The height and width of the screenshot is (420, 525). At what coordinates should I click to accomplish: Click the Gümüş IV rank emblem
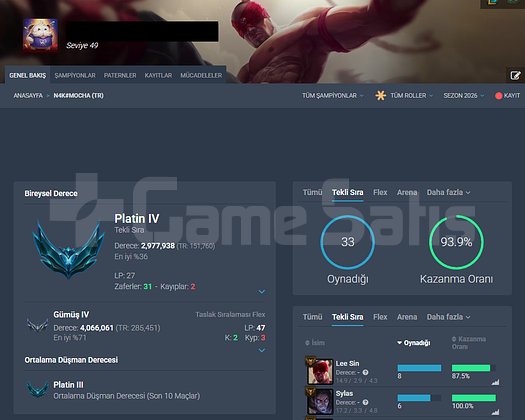click(37, 325)
